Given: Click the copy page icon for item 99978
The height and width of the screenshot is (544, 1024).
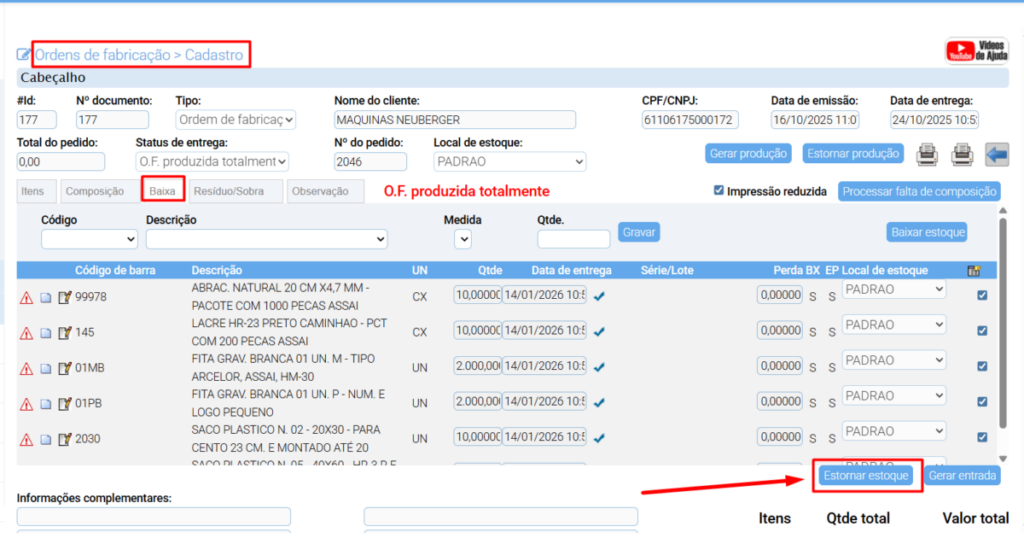Looking at the screenshot, I should tap(46, 298).
